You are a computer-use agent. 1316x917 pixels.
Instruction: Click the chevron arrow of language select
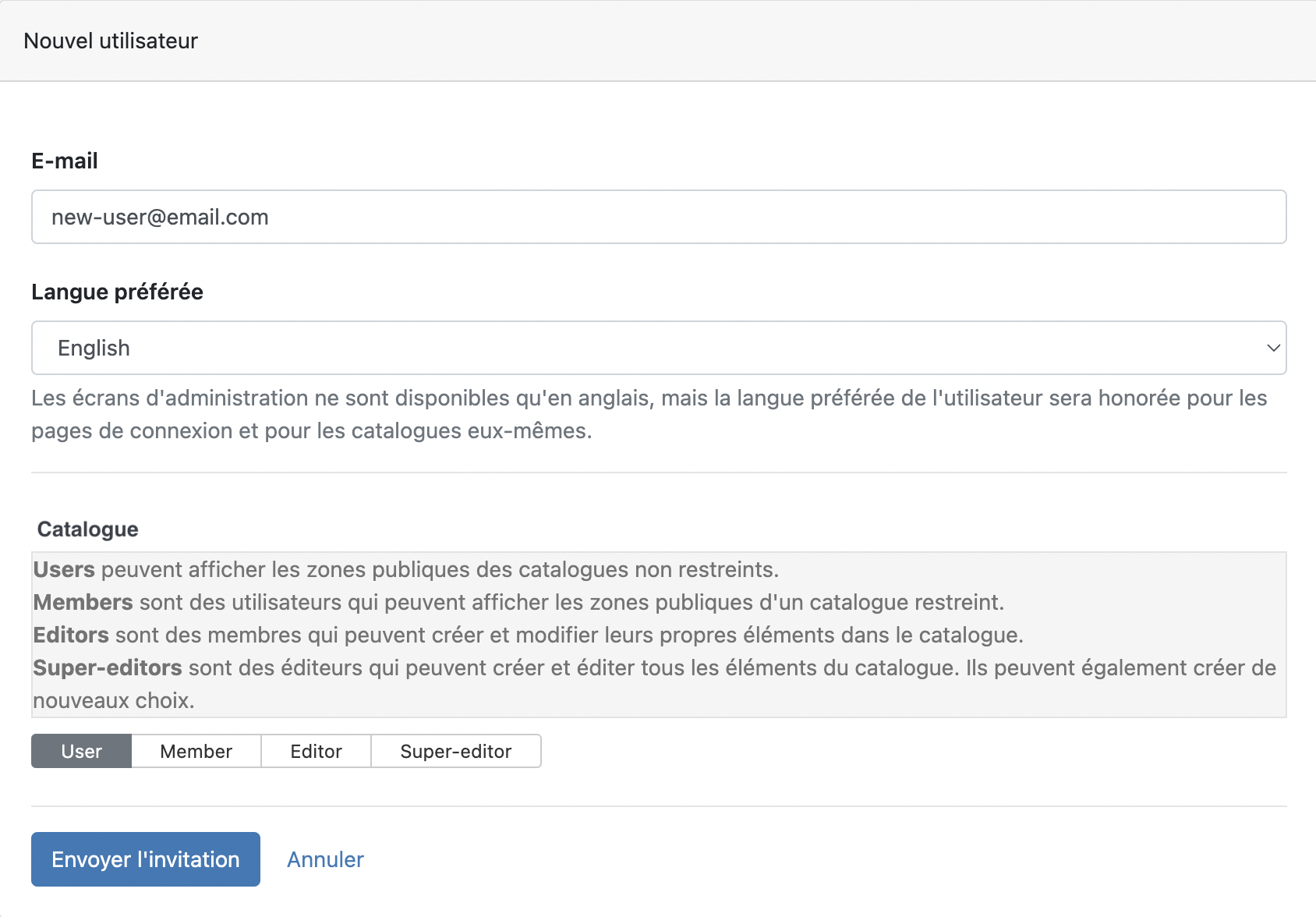[x=1273, y=348]
